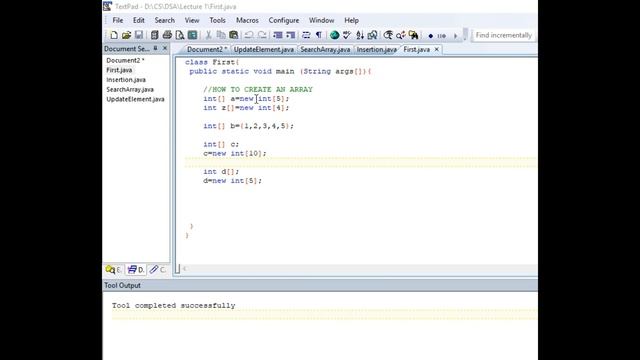Click the TextPad title bar app icon
Image resolution: width=640 pixels, height=360 pixels.
pyautogui.click(x=107, y=6)
